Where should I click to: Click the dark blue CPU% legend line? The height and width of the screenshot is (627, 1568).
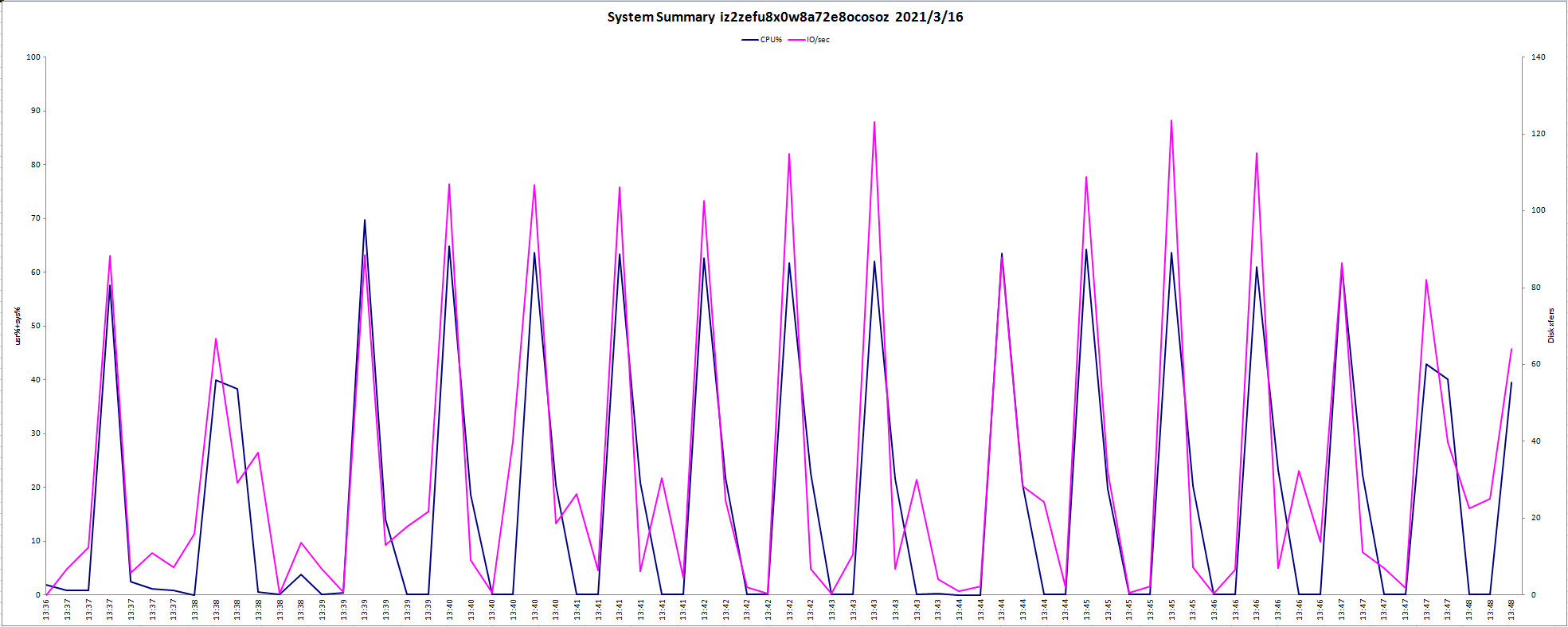pyautogui.click(x=749, y=40)
